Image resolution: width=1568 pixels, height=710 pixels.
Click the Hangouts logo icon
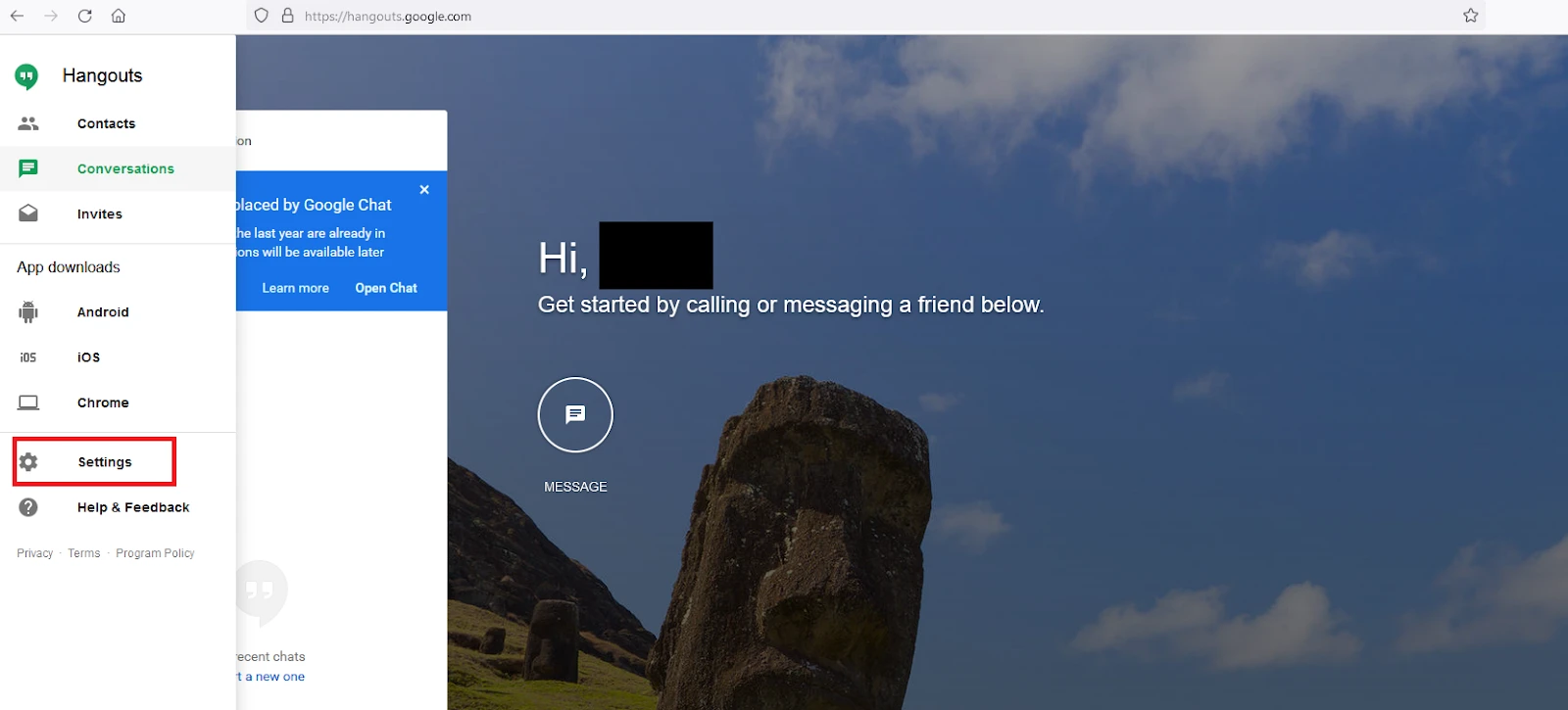click(x=26, y=76)
